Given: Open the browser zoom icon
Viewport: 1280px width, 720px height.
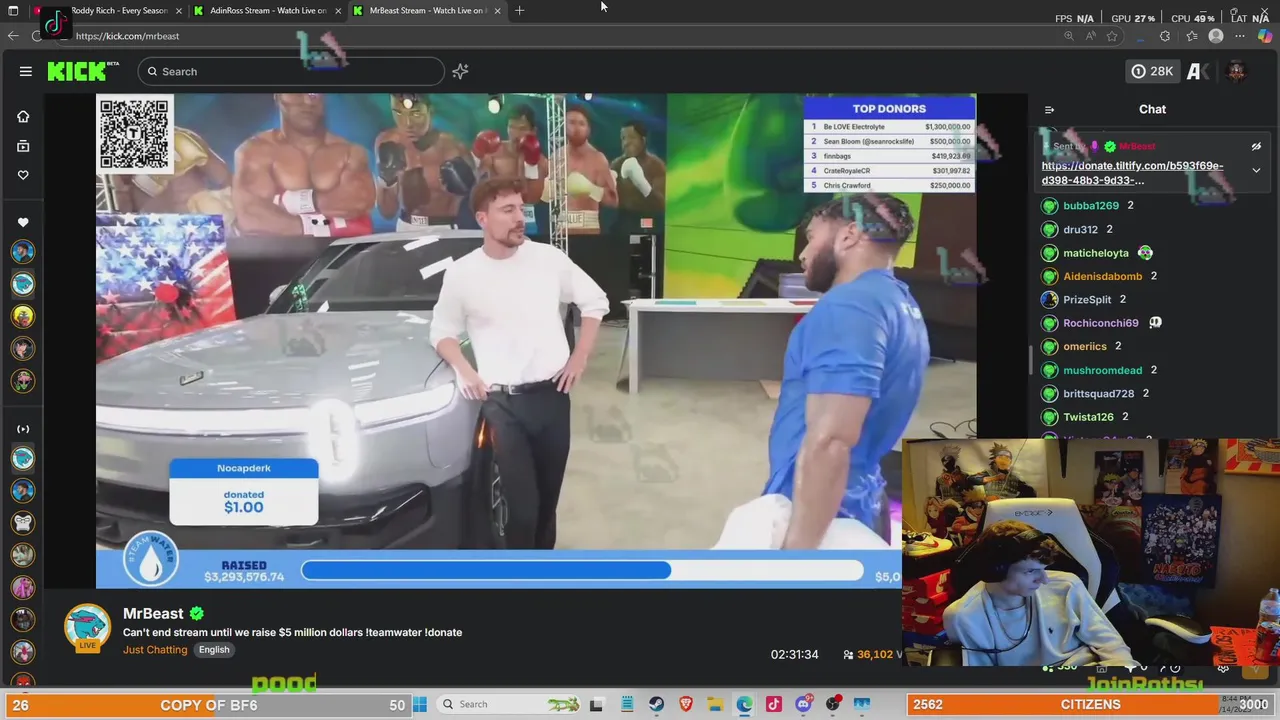Looking at the screenshot, I should pos(1069,36).
